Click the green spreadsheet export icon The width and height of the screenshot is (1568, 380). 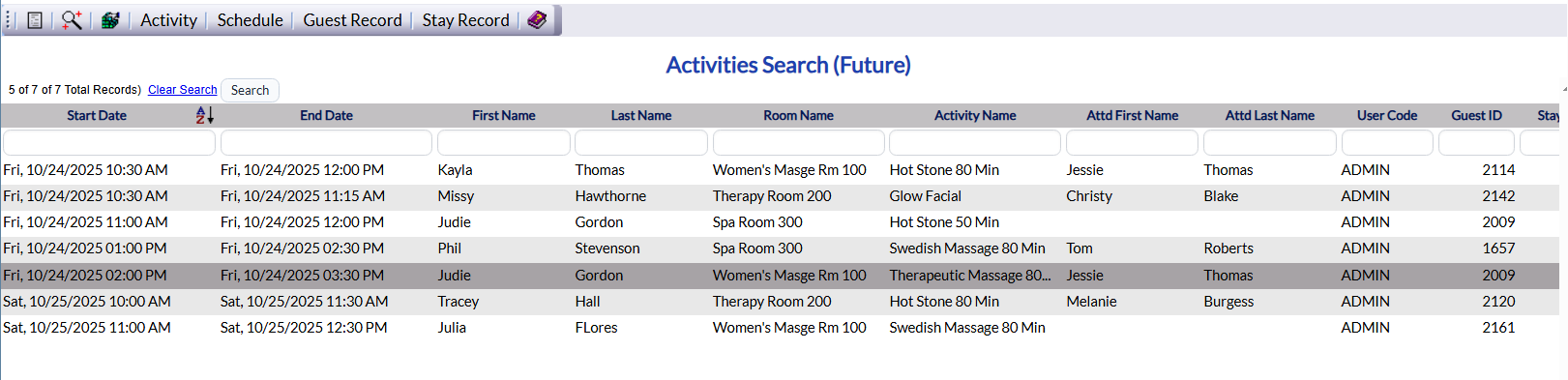tap(110, 20)
